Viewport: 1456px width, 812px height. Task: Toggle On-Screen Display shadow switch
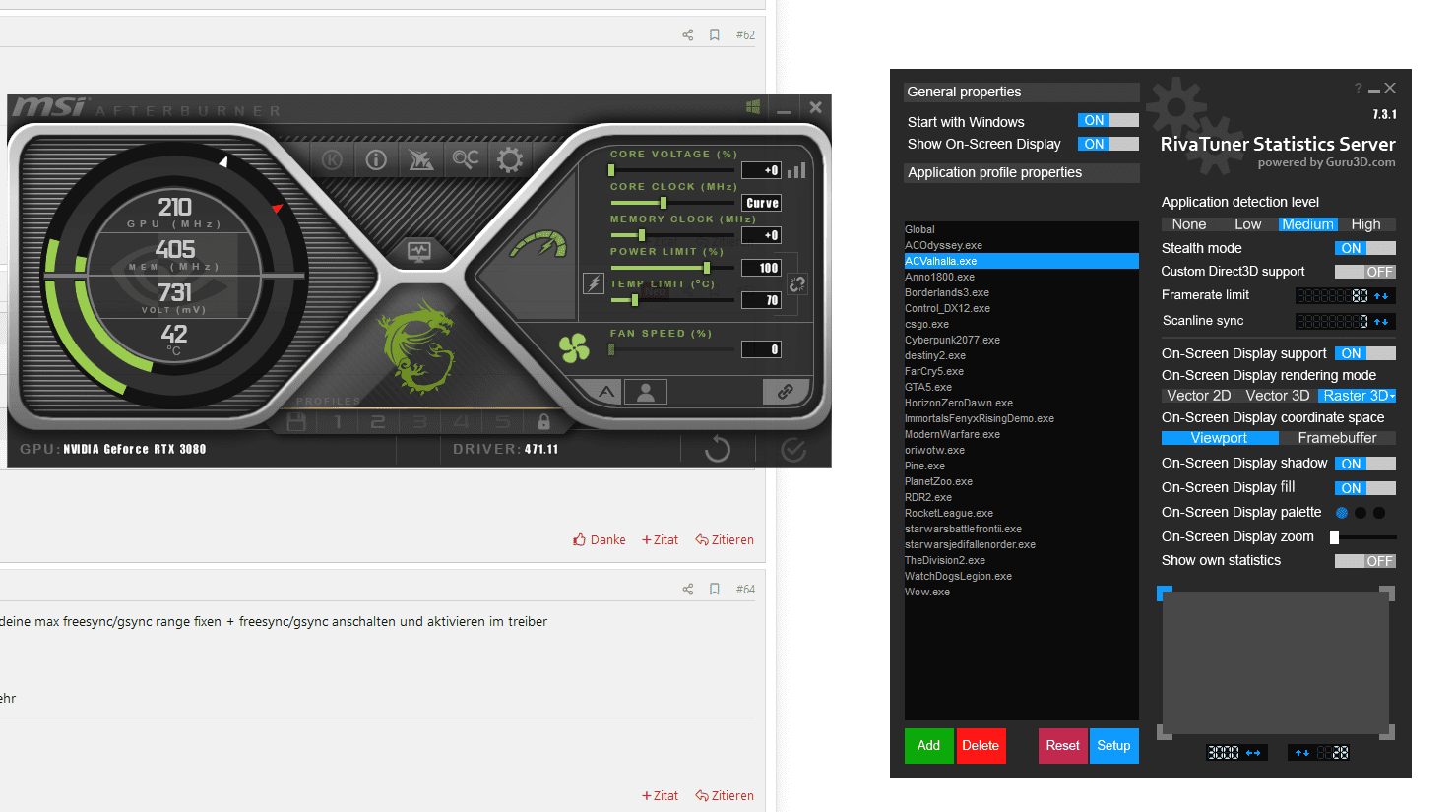coord(1365,464)
